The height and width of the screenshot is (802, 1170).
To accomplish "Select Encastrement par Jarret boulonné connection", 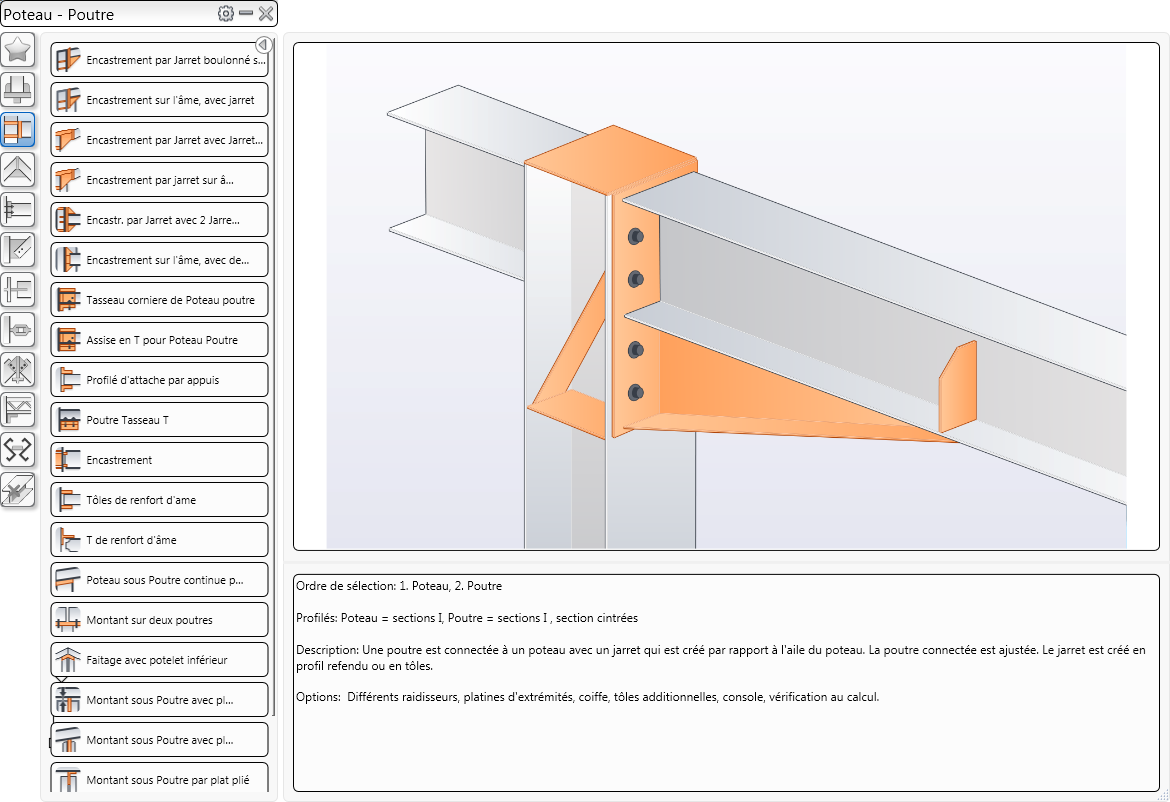I will coord(160,60).
